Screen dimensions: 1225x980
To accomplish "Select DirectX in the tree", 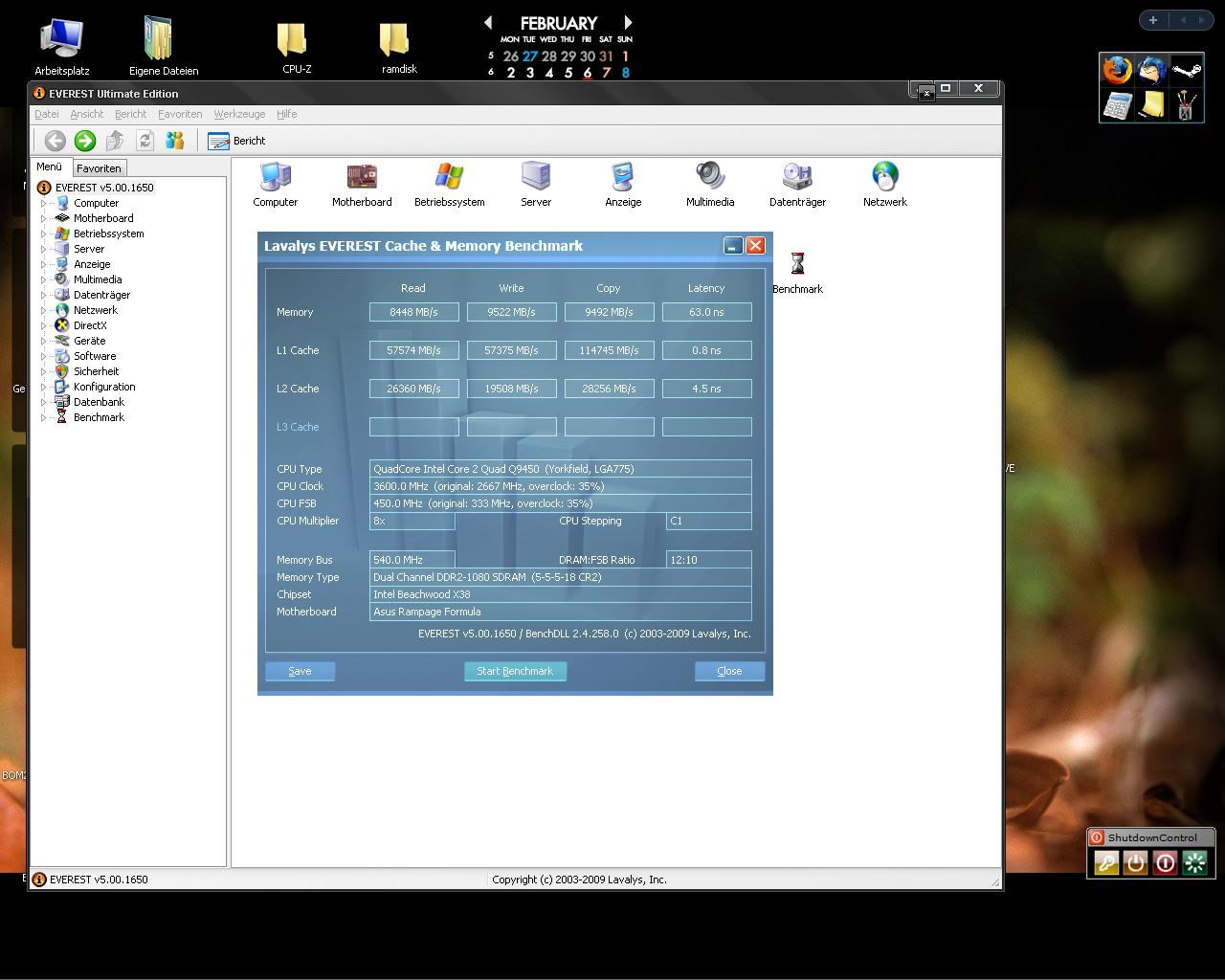I will click(90, 325).
